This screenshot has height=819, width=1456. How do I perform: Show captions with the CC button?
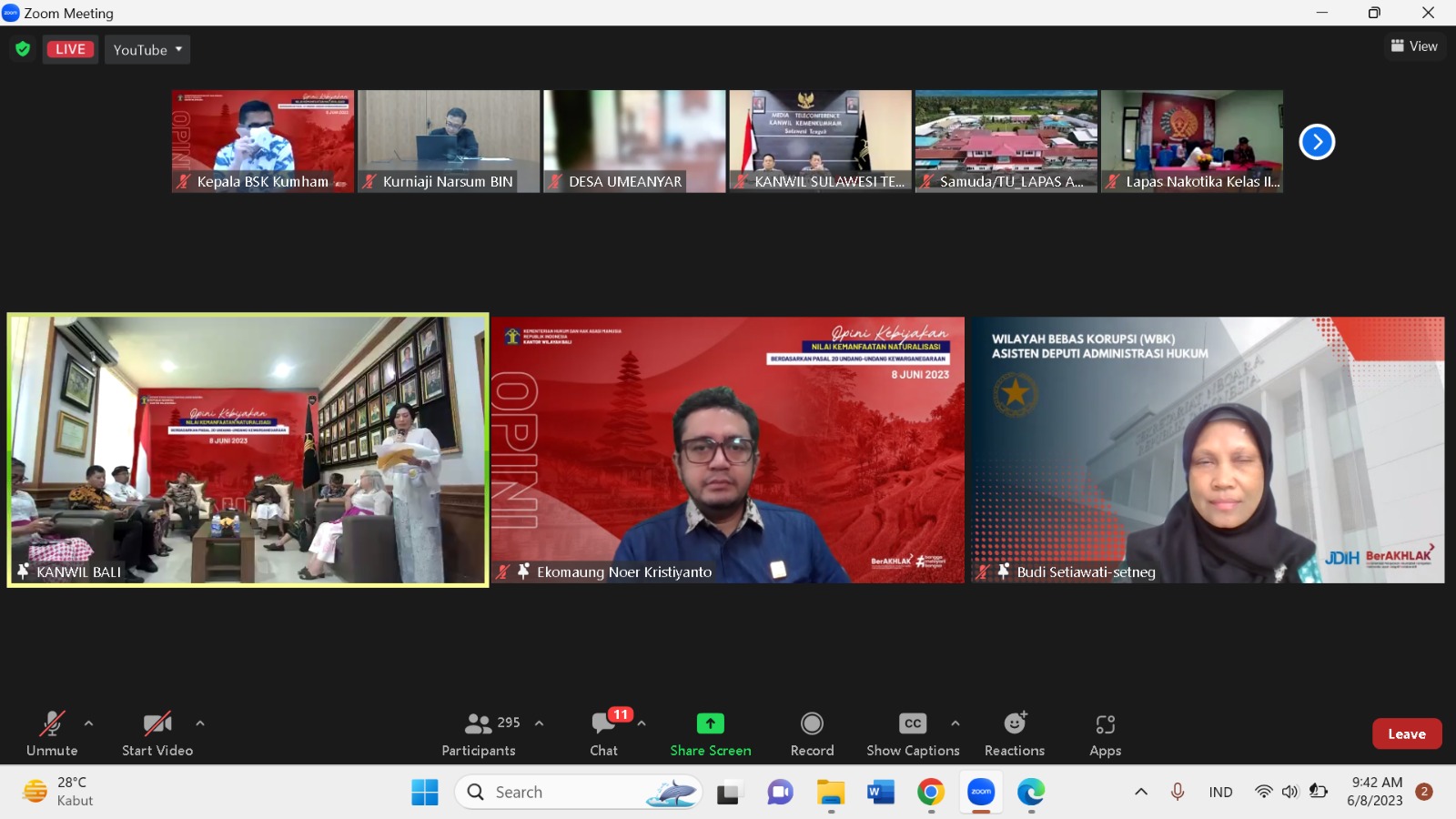(913, 733)
